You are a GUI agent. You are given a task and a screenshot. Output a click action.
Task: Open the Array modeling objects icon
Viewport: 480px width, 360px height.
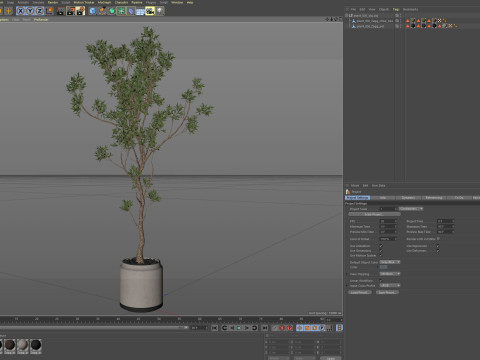[x=121, y=11]
